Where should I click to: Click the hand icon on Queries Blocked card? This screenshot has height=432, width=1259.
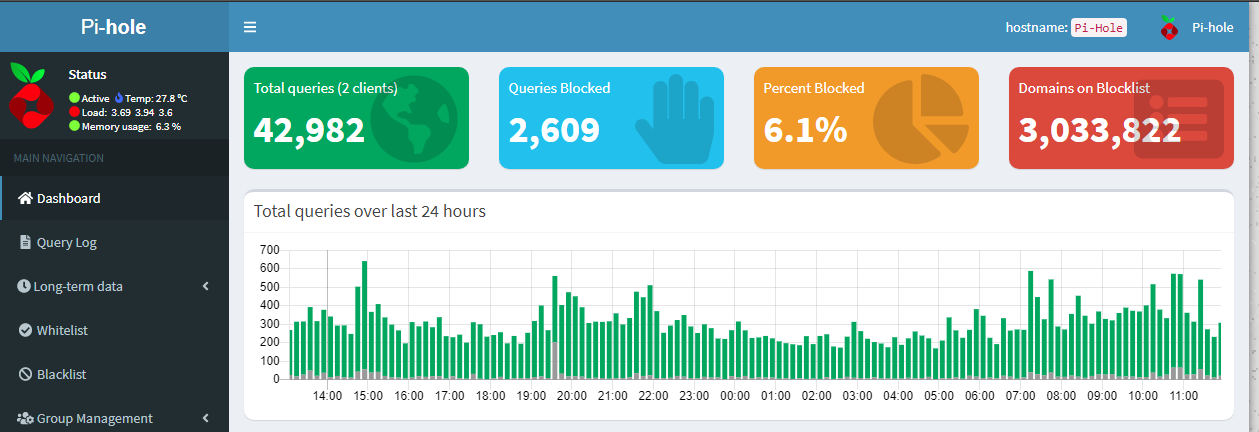[676, 121]
